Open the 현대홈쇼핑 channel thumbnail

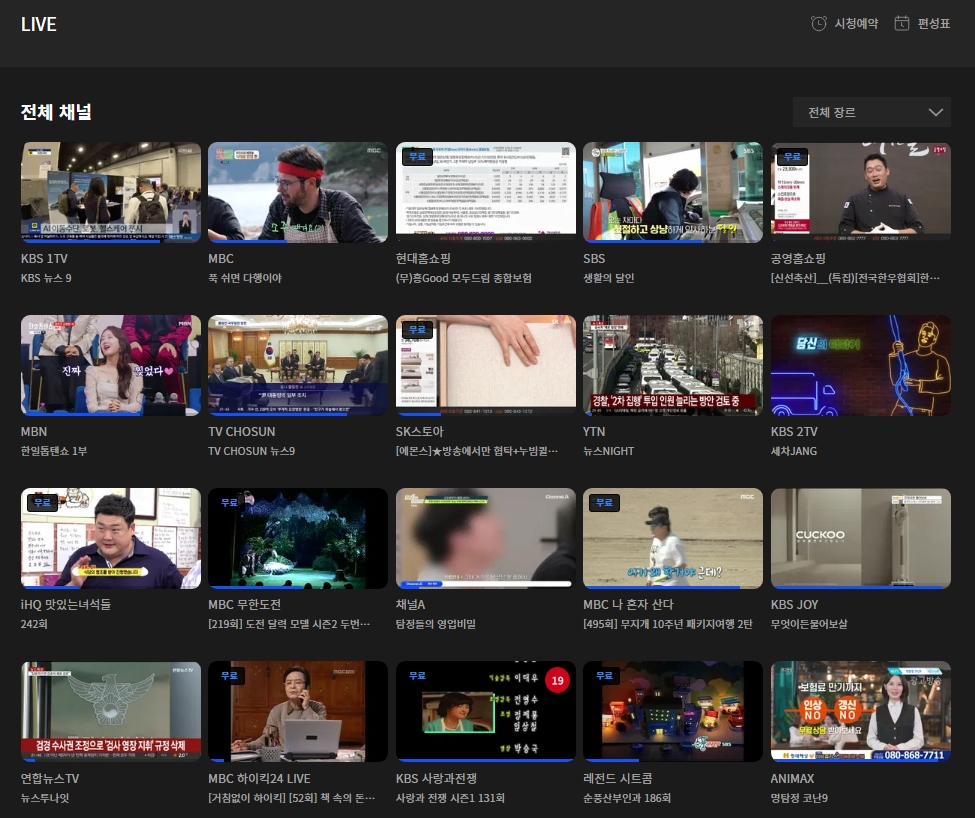coord(486,193)
